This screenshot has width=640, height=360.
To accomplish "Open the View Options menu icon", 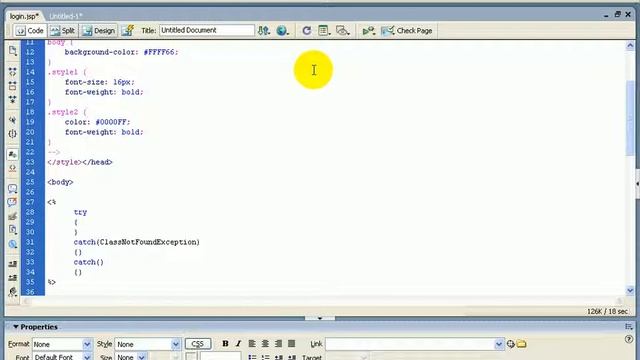I will pyautogui.click(x=324, y=31).
